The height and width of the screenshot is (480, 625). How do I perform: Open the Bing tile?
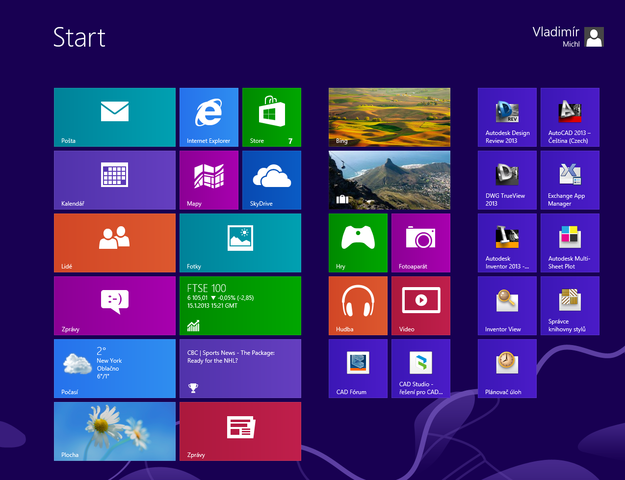tap(389, 117)
